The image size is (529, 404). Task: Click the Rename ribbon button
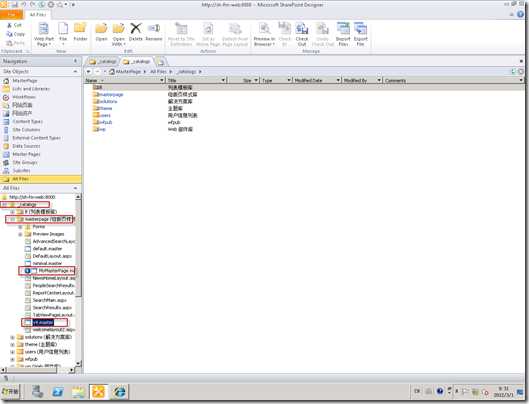tap(154, 32)
